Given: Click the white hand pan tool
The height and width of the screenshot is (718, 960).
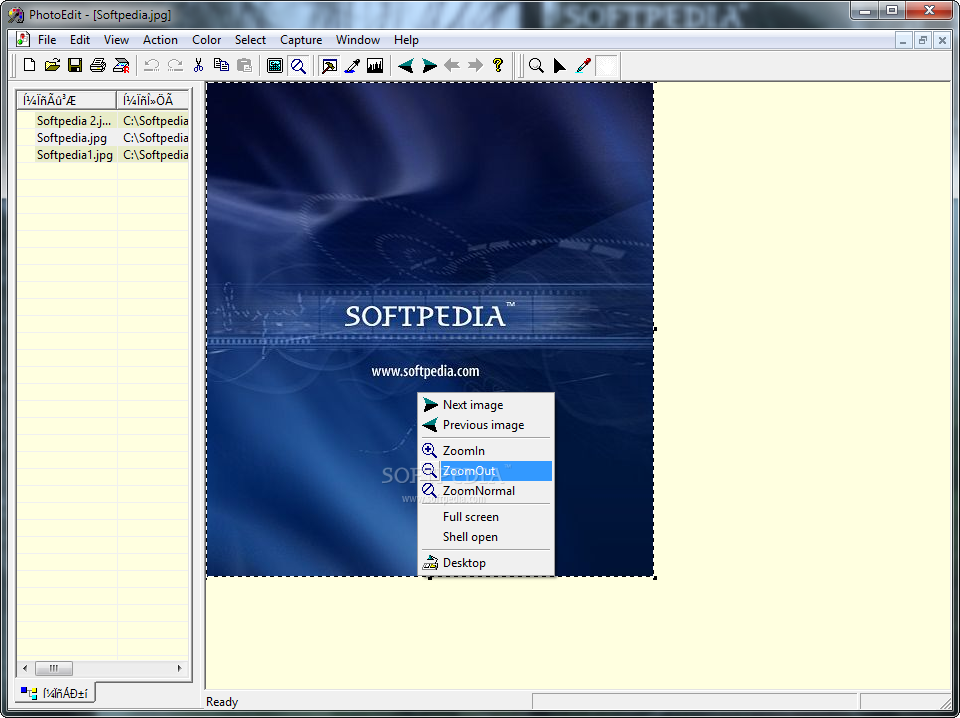Looking at the screenshot, I should pos(606,65).
